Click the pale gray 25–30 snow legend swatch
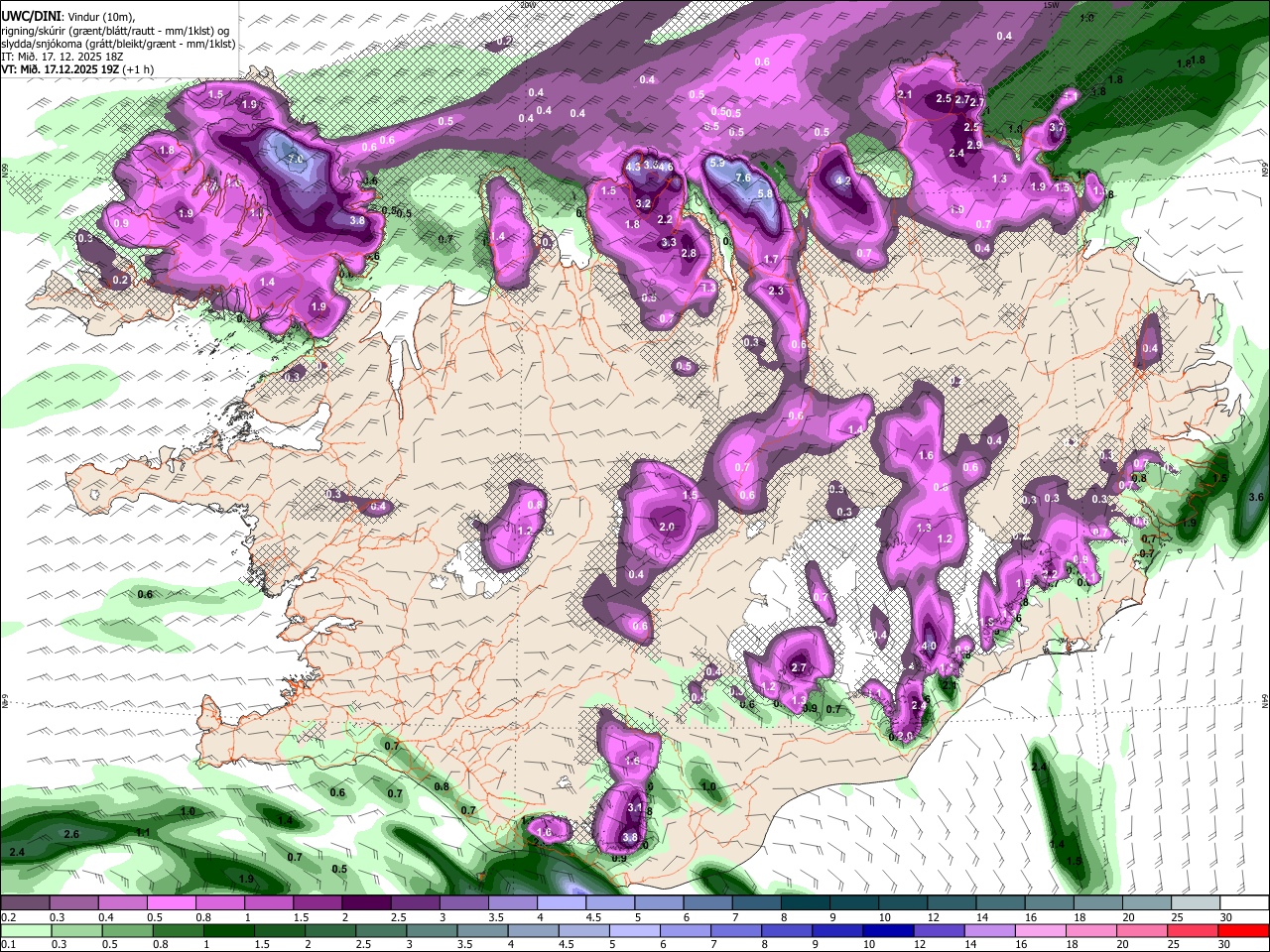The height and width of the screenshot is (952, 1270). tap(1194, 902)
